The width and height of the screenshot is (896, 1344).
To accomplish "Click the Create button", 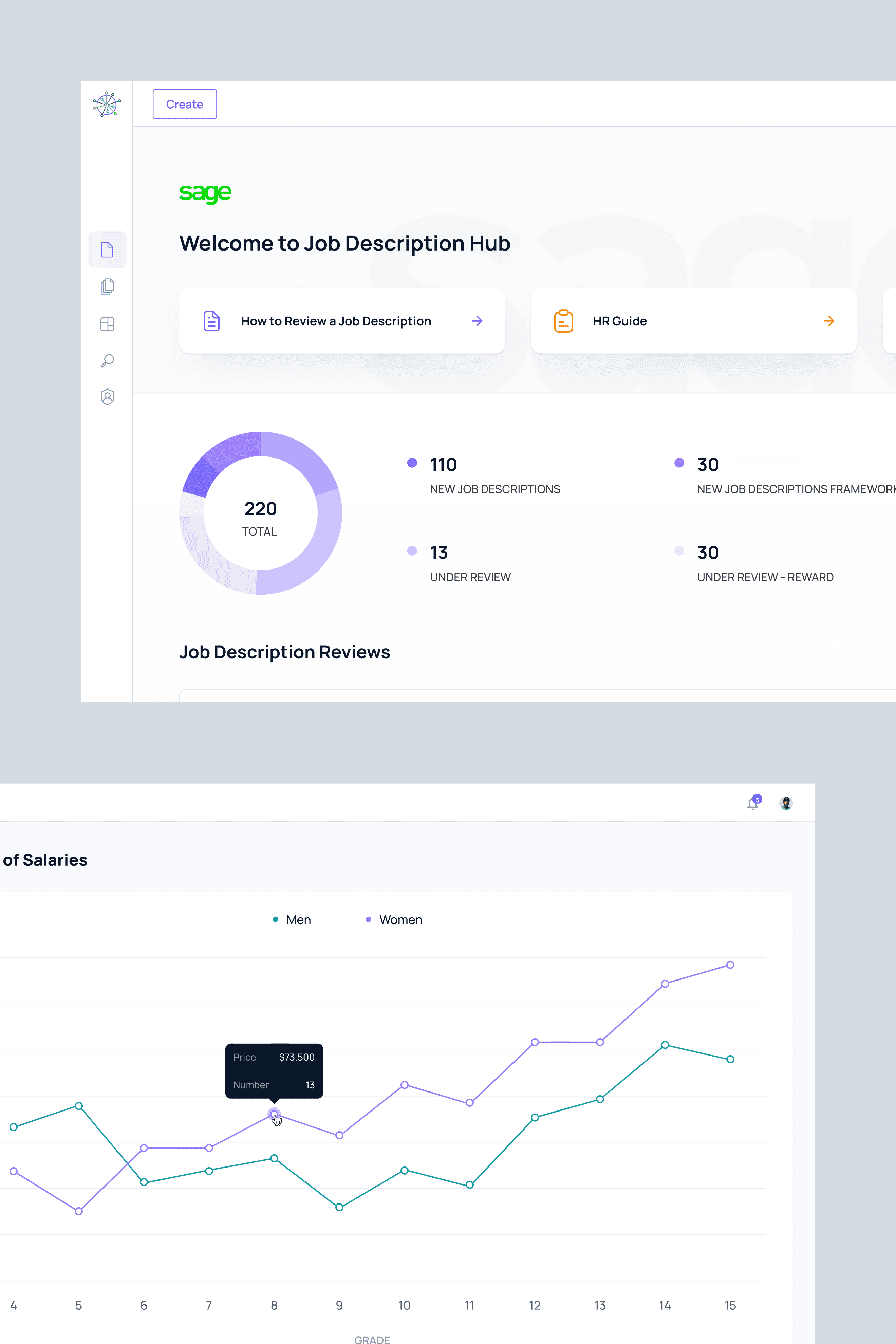I will point(185,104).
